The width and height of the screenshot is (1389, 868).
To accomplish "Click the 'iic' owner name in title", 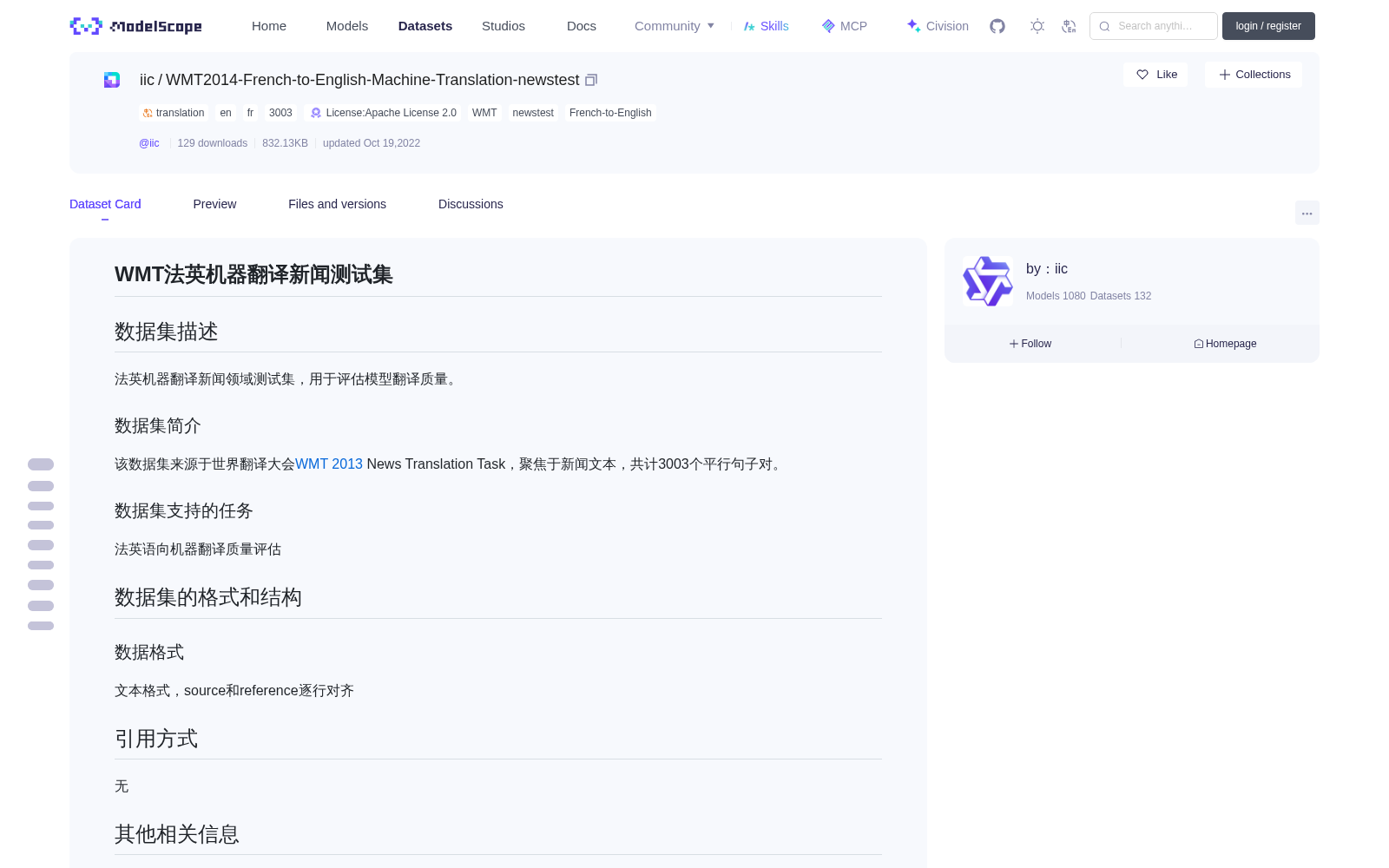I will (147, 80).
